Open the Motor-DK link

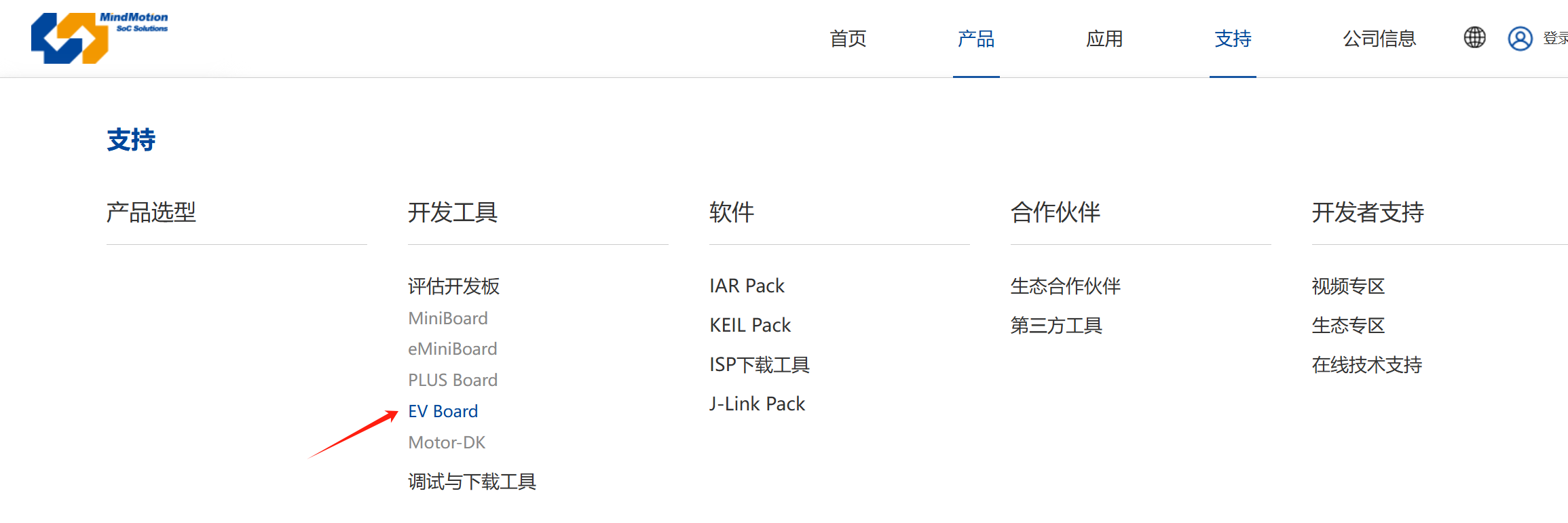[x=447, y=442]
